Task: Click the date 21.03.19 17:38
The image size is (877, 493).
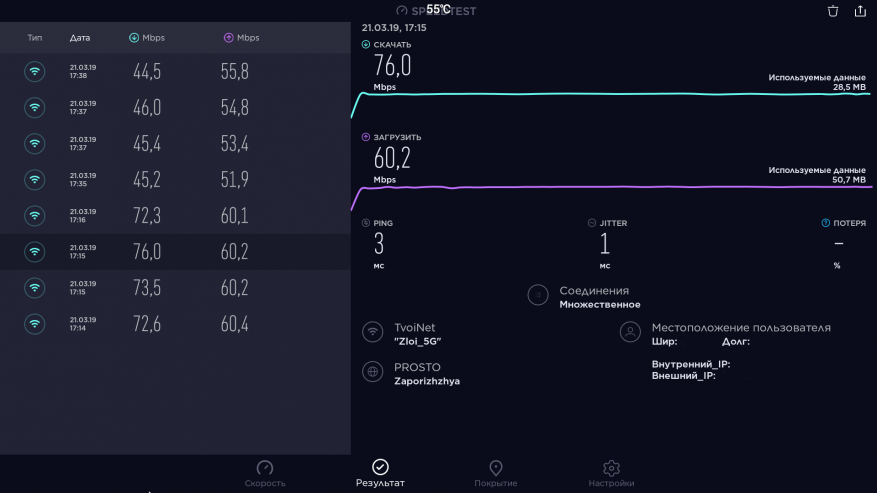Action: pos(83,72)
